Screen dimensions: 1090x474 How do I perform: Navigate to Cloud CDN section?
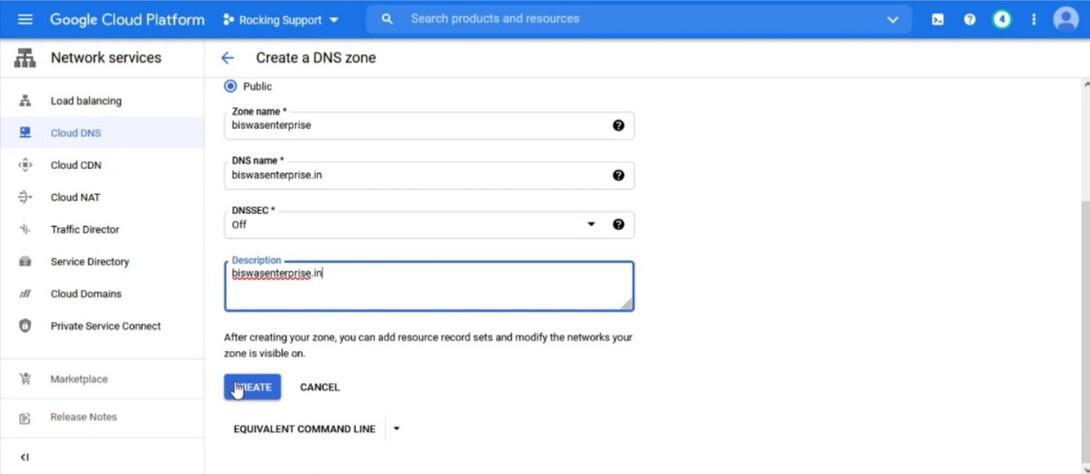click(x=76, y=165)
